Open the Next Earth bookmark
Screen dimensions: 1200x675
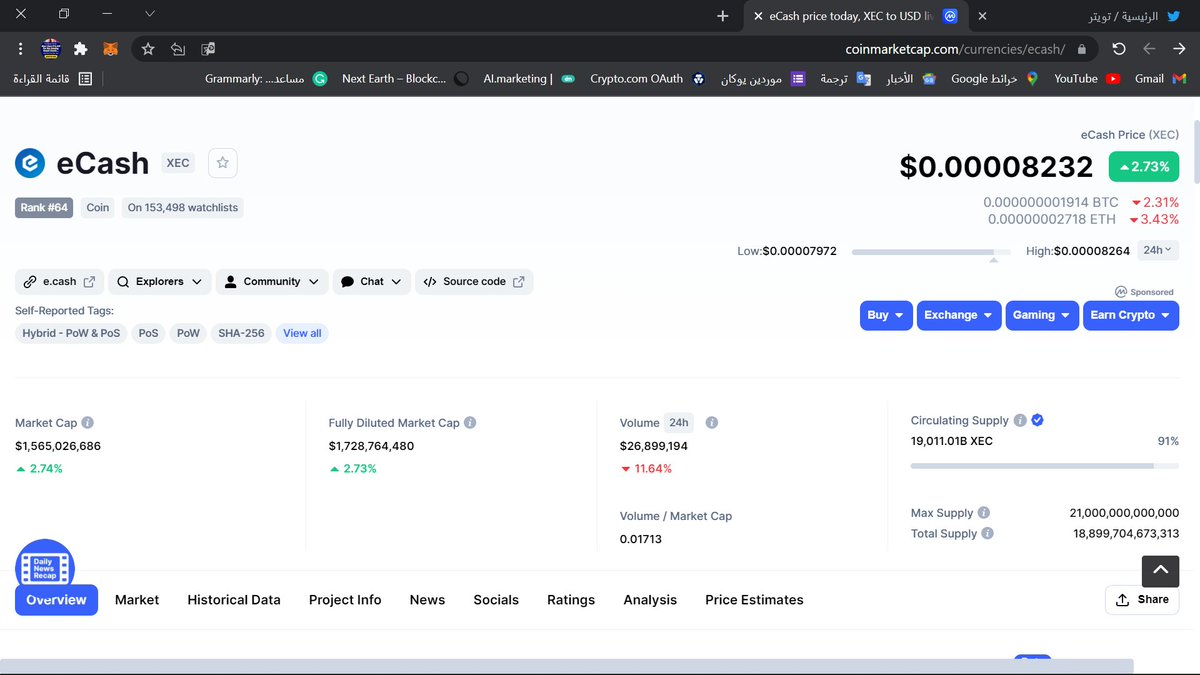pos(405,79)
